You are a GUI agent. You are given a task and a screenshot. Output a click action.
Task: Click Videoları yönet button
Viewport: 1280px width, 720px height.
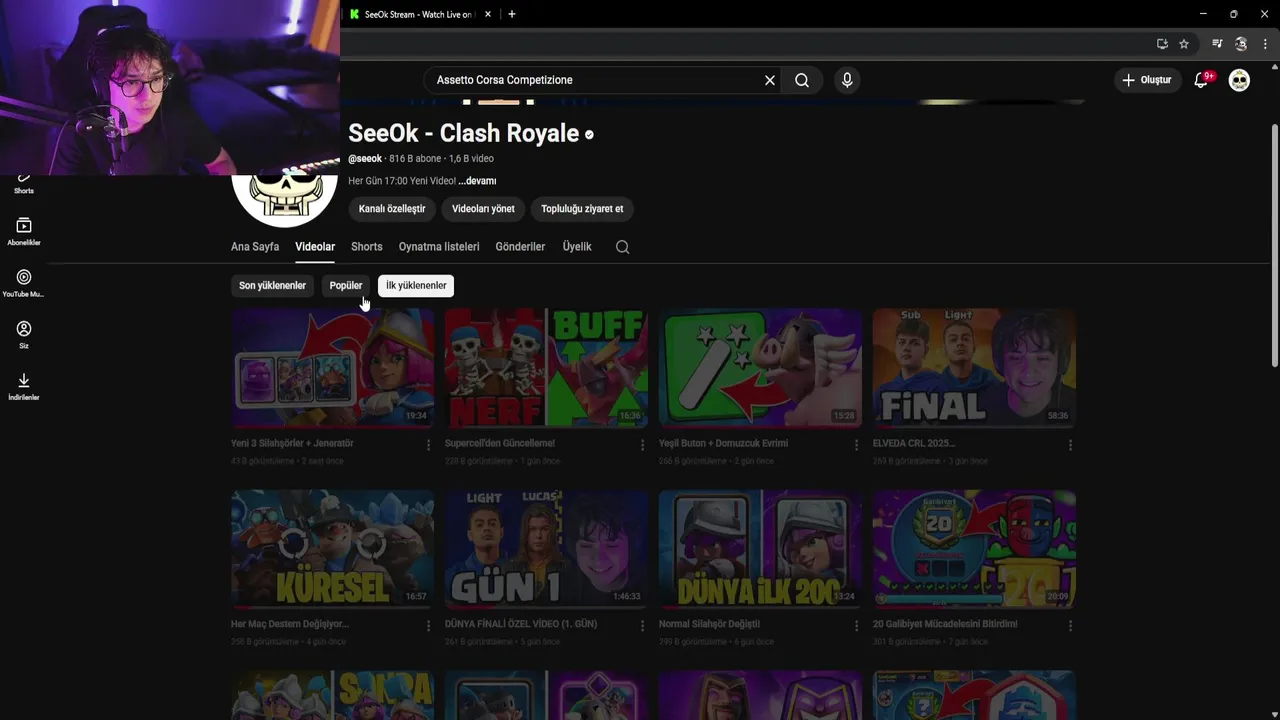[x=483, y=209]
